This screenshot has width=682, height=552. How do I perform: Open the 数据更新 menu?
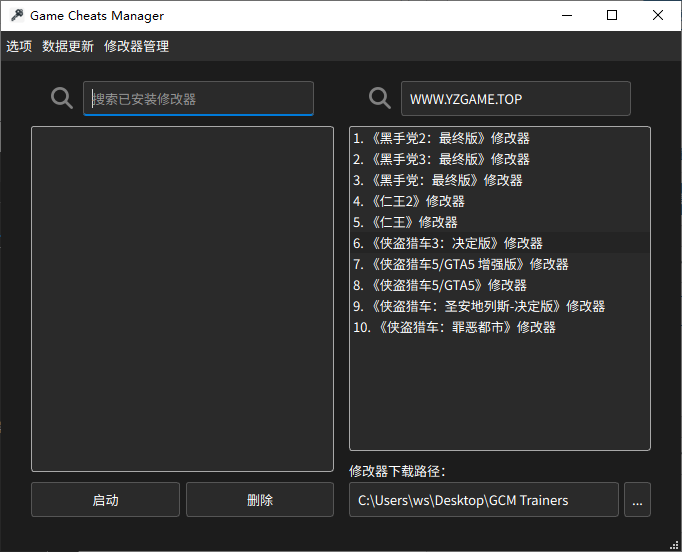68,46
